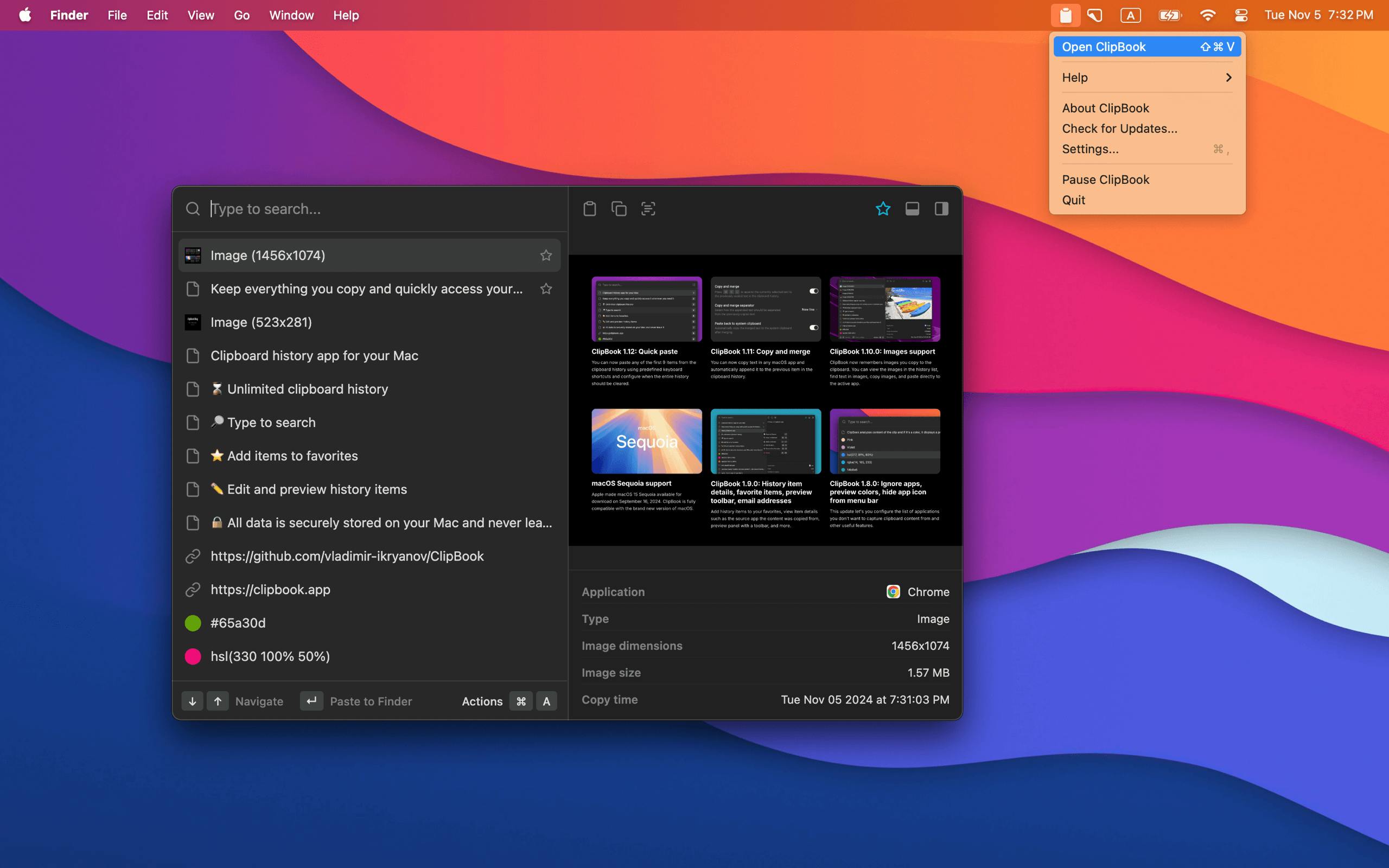The width and height of the screenshot is (1389, 868).
Task: Click the return key Paste icon
Action: (311, 701)
